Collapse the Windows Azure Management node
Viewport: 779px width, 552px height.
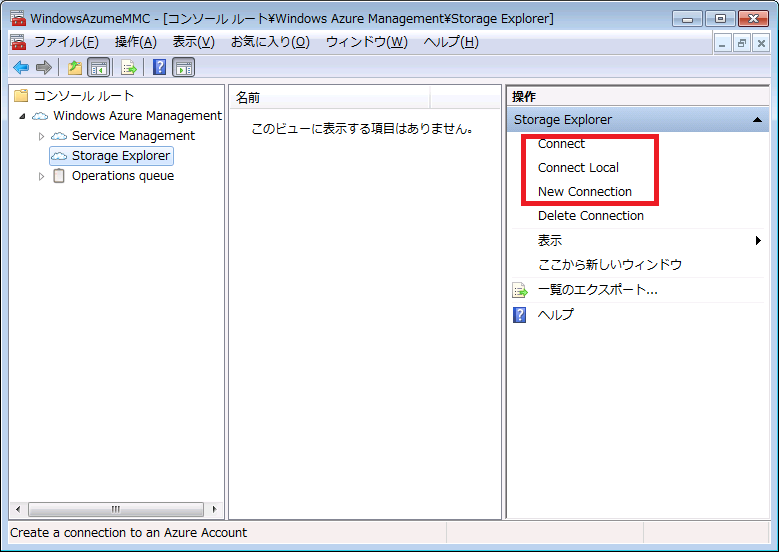tap(22, 116)
